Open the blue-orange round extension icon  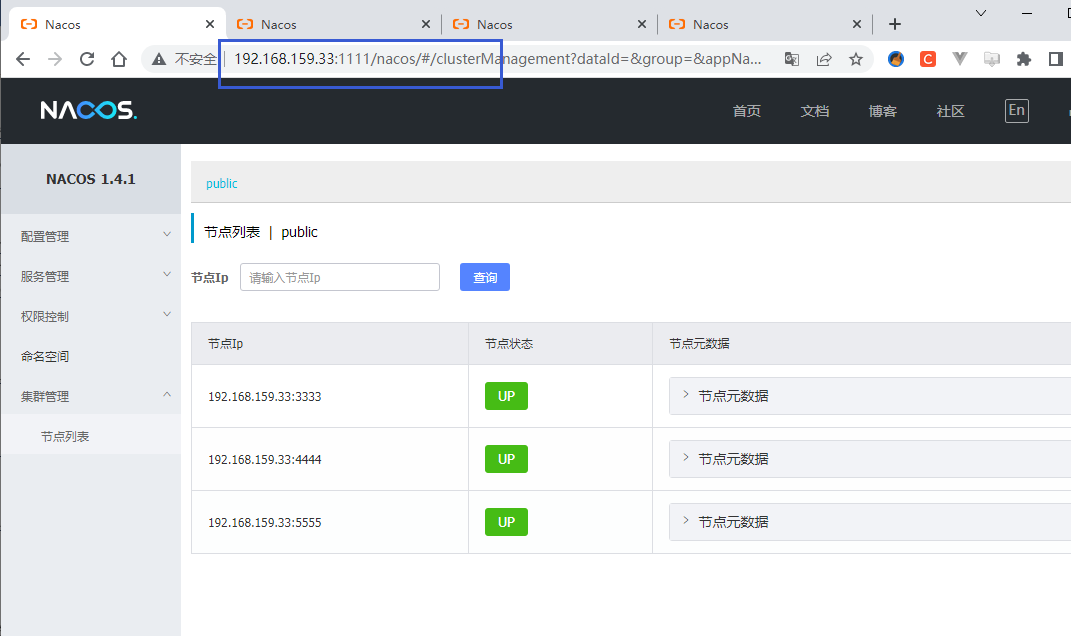[x=896, y=59]
